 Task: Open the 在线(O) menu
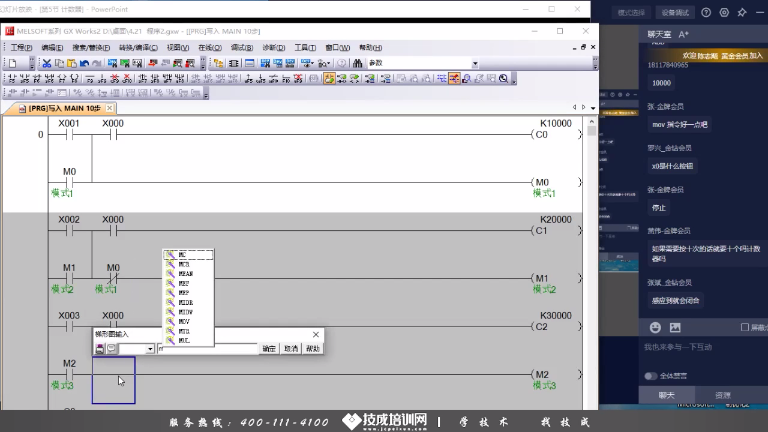[210, 48]
